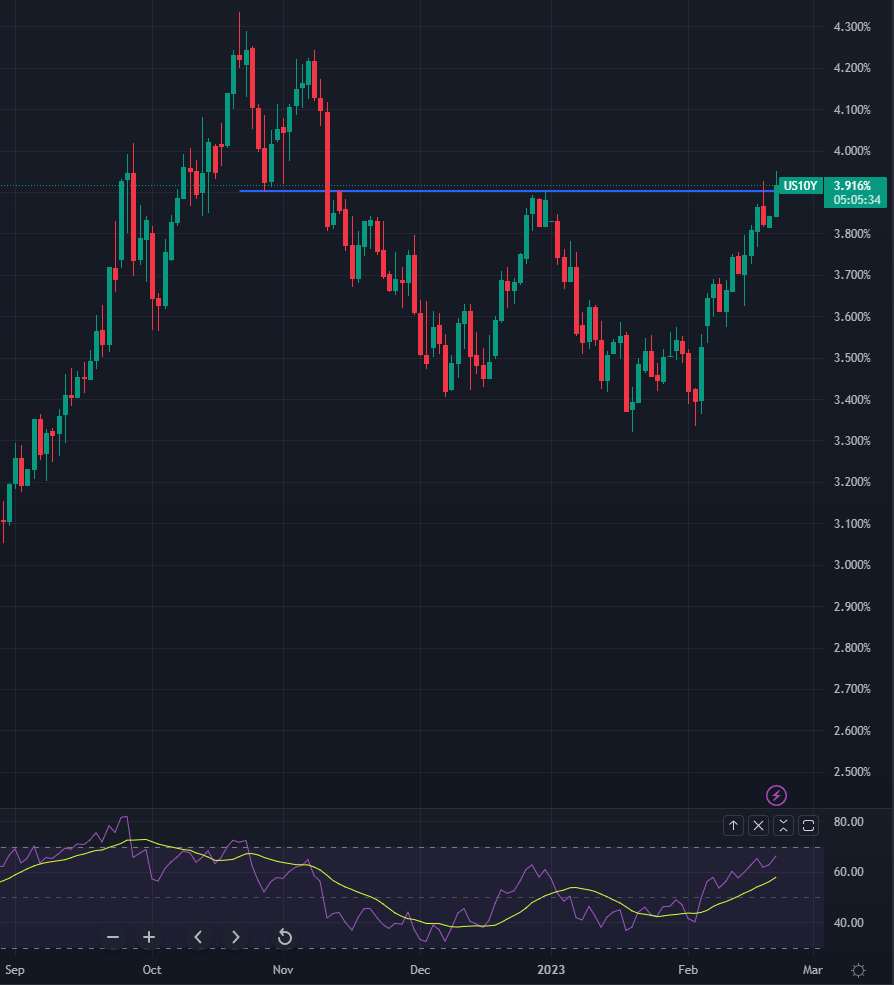Collapse the RSI indicator pane
The width and height of the screenshot is (894, 985).
pyautogui.click(x=783, y=825)
